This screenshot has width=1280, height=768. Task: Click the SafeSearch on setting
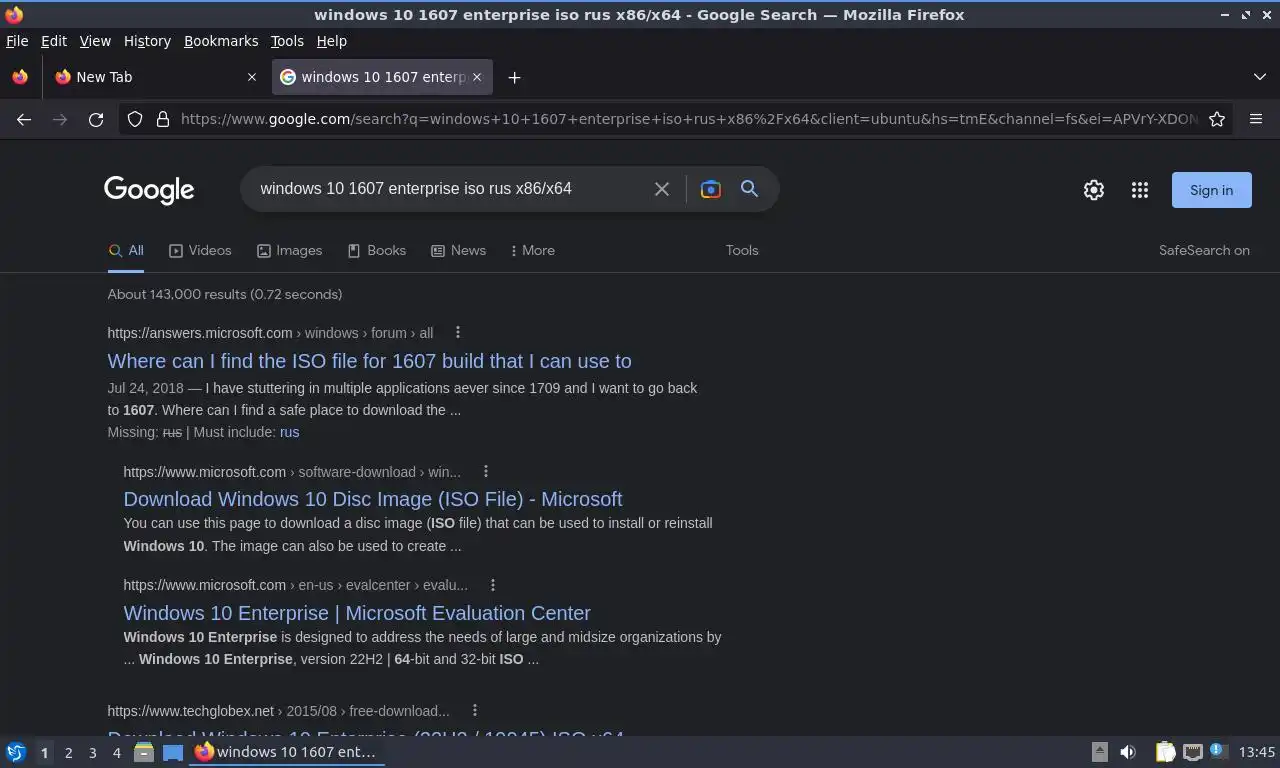click(1204, 250)
